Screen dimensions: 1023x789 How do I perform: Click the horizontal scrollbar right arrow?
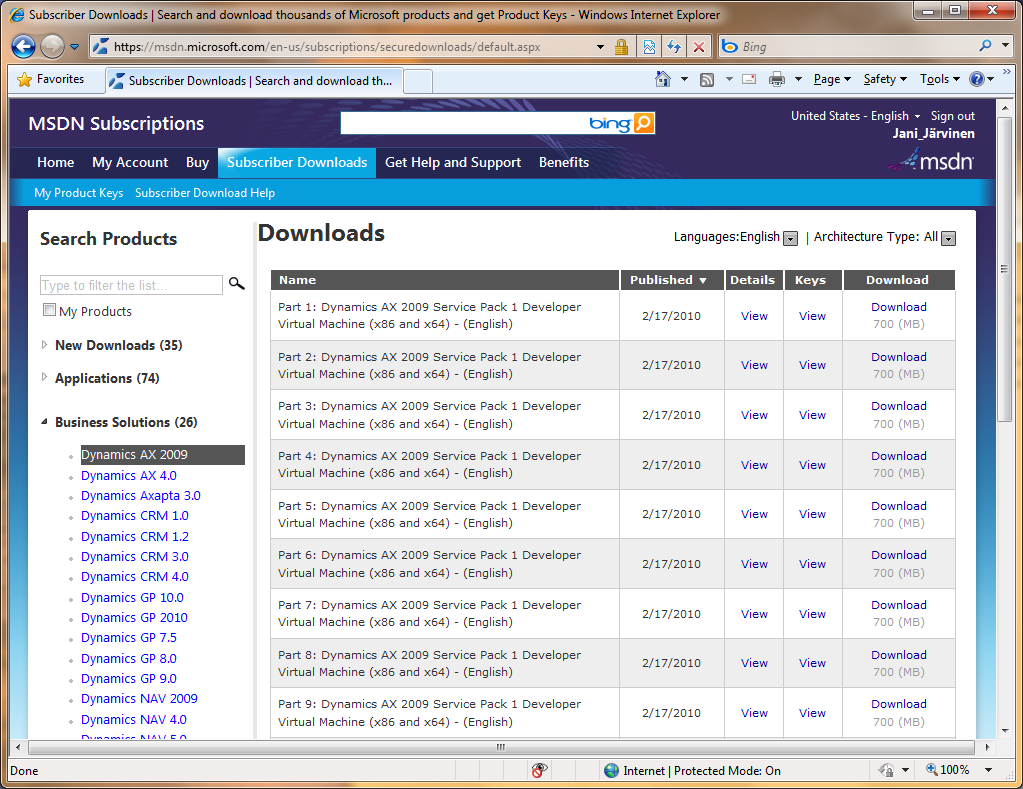(988, 747)
